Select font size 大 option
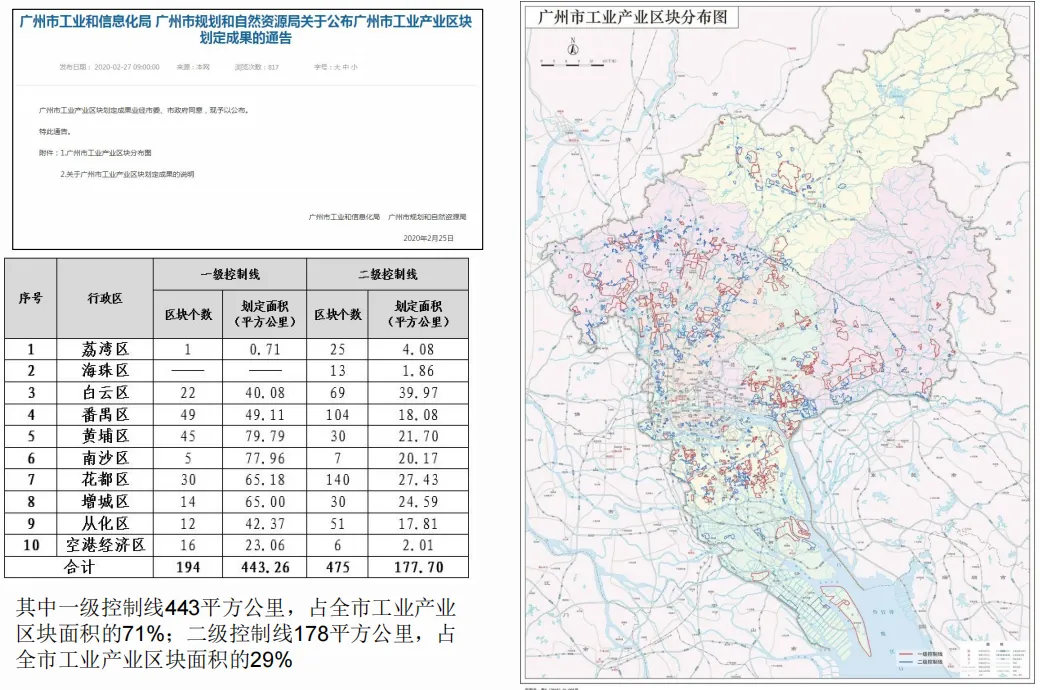 pyautogui.click(x=337, y=67)
